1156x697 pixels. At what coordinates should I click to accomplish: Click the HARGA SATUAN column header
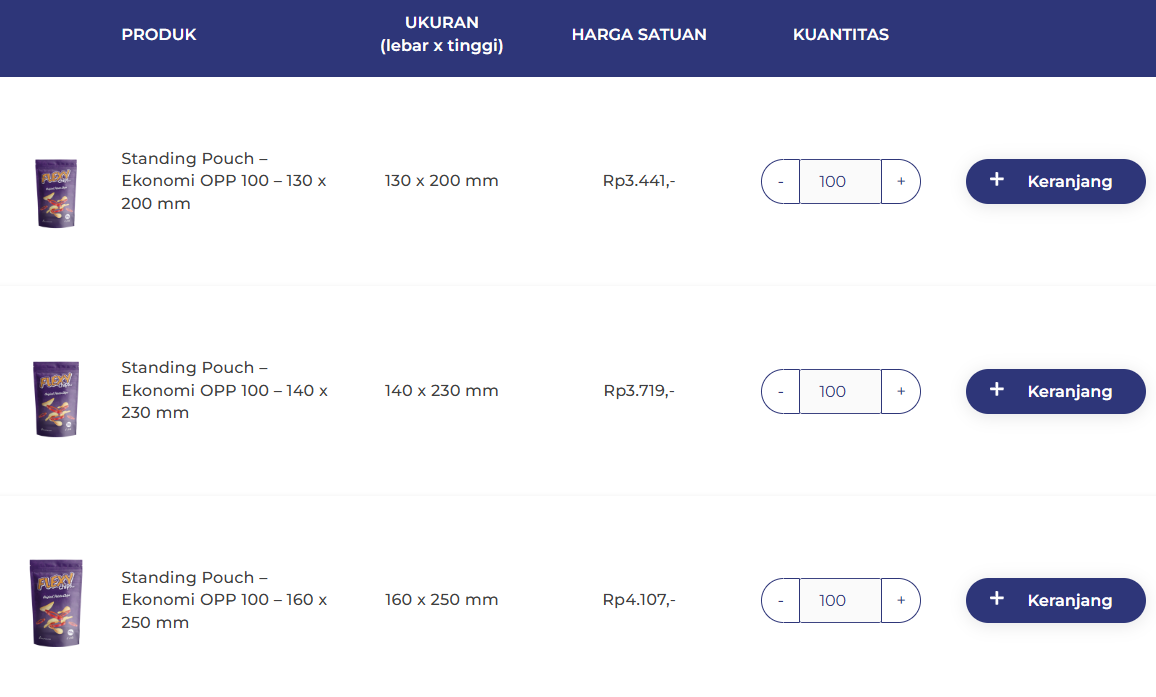(x=639, y=35)
